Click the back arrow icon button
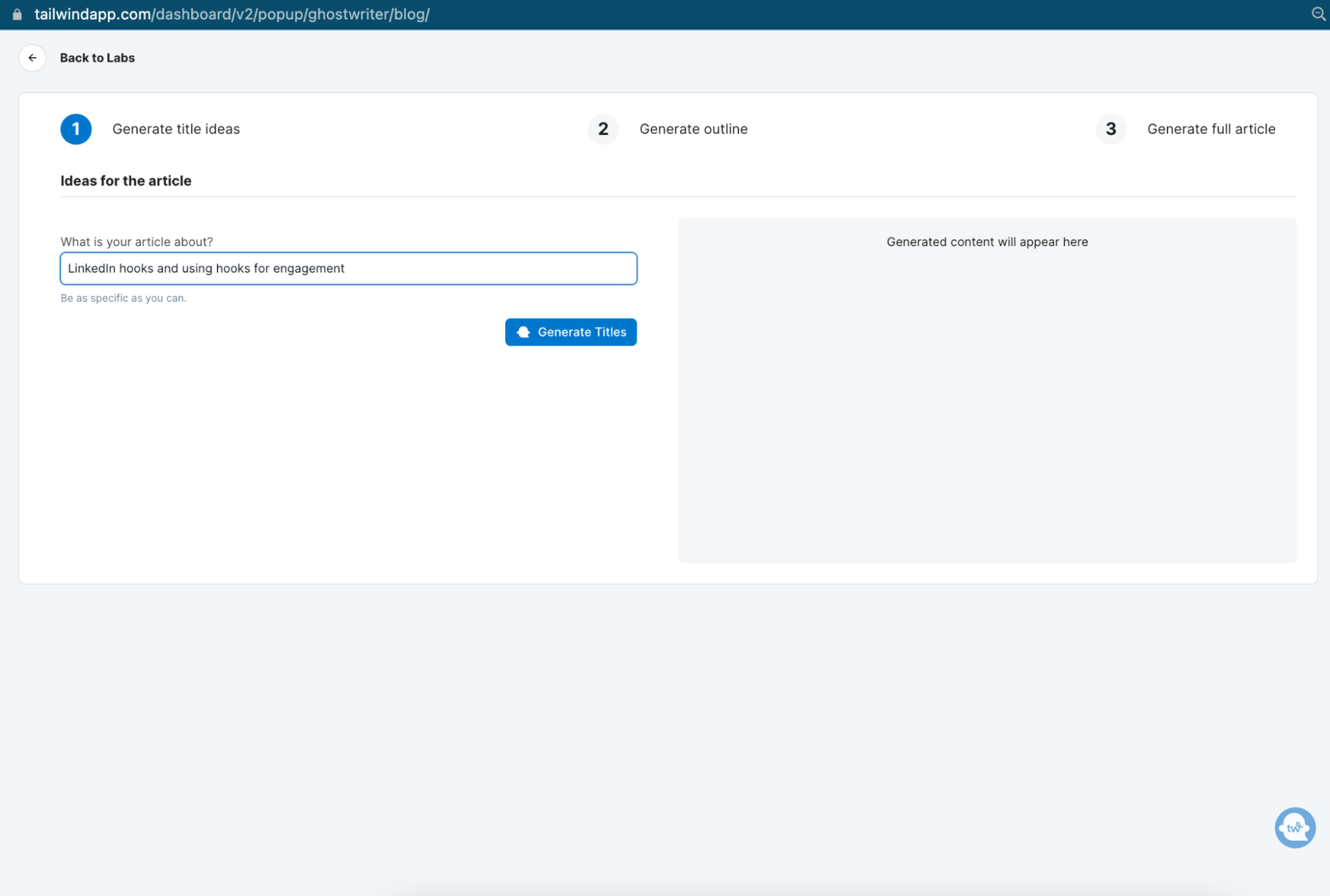The width and height of the screenshot is (1330, 896). tap(32, 58)
